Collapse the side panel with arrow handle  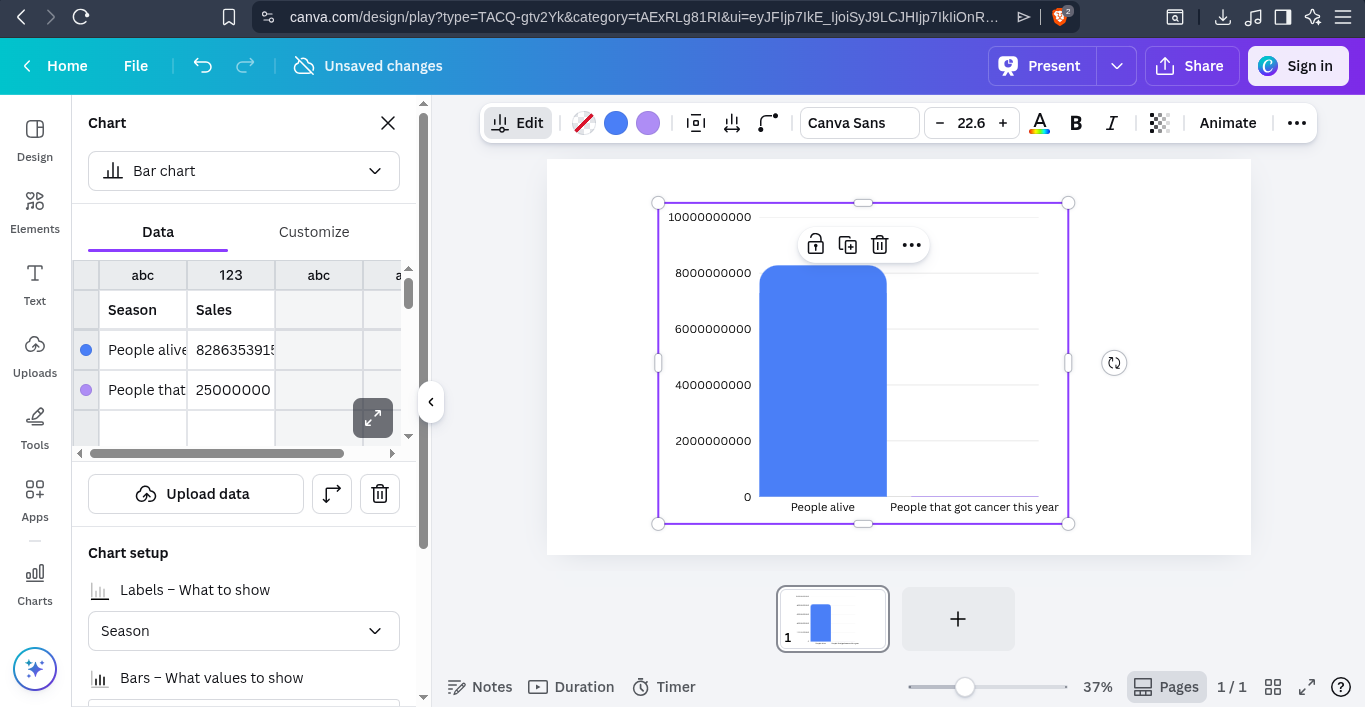tap(431, 402)
